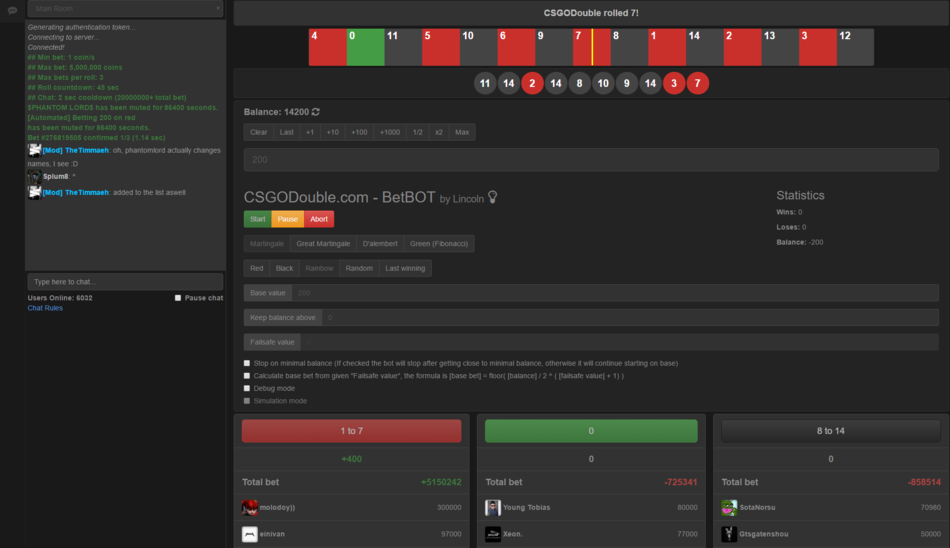This screenshot has width=950, height=548.
Task: Click the bet amount field showing 200
Action: [591, 159]
